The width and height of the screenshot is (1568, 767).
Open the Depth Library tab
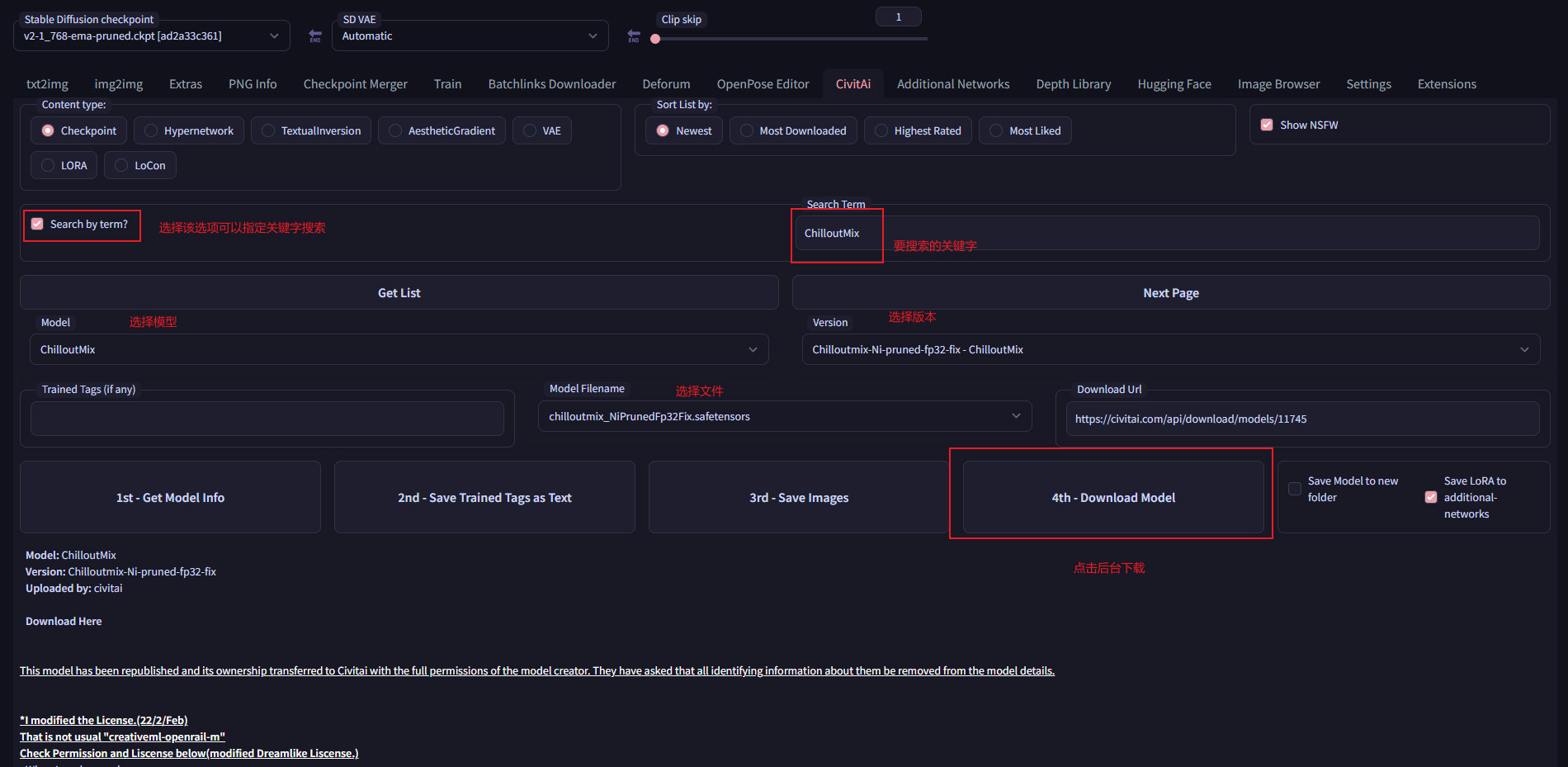coord(1074,84)
